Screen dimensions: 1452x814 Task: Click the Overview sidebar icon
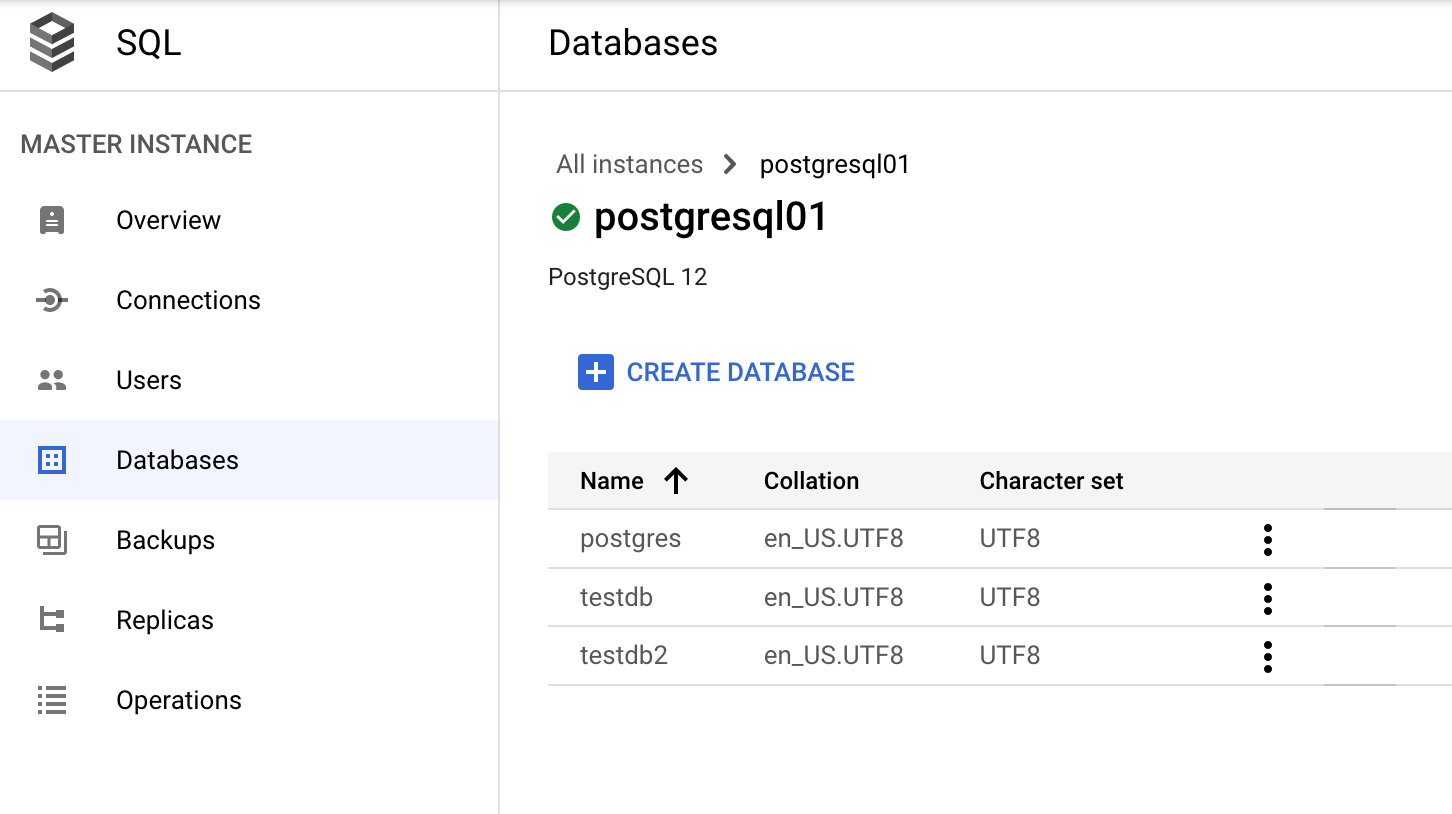click(x=51, y=220)
